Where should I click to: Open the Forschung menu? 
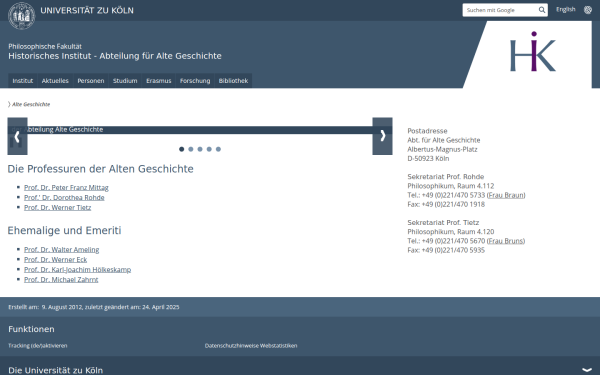(195, 81)
